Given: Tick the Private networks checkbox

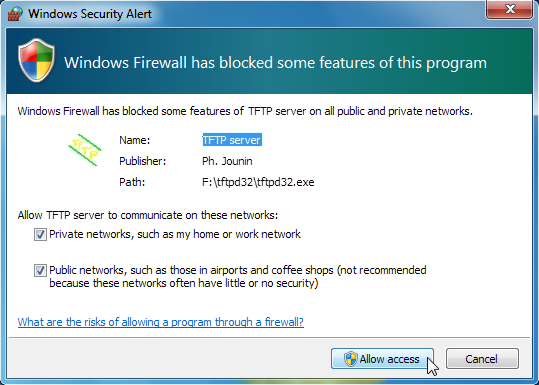Looking at the screenshot, I should (40, 234).
